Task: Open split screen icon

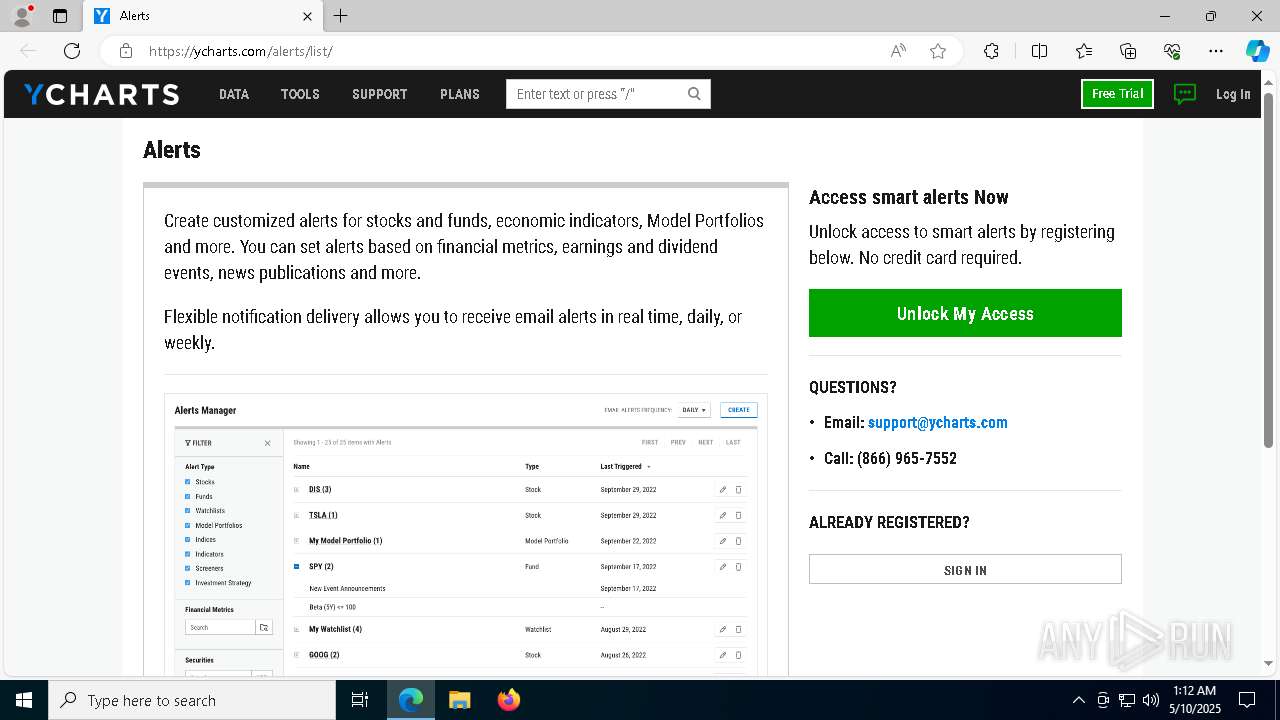Action: point(1039,51)
